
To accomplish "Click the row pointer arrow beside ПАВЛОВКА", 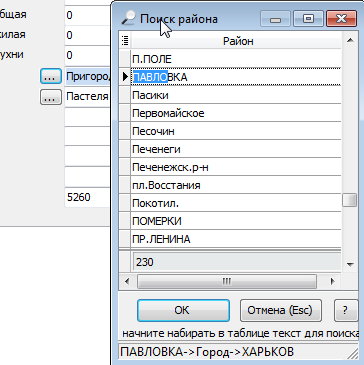I will click(x=125, y=77).
